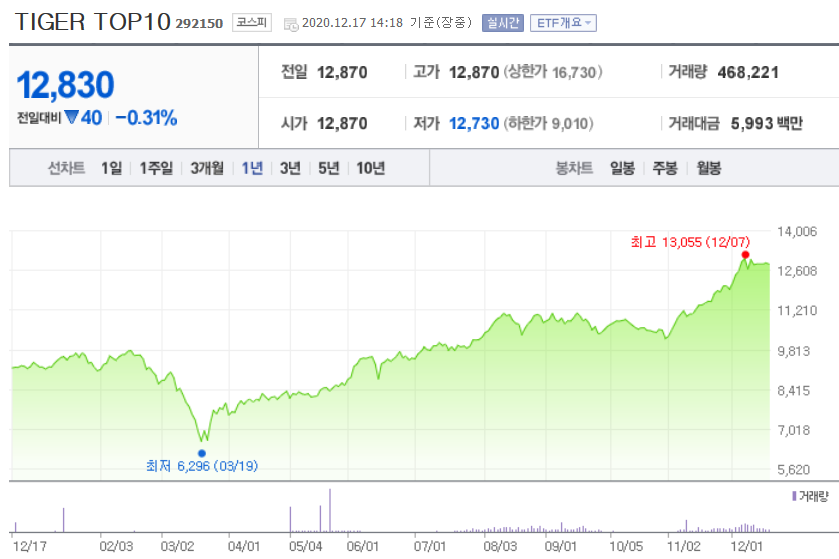Click the blue 최저 6,296 low marker
Image resolution: width=839 pixels, height=559 pixels.
point(202,453)
